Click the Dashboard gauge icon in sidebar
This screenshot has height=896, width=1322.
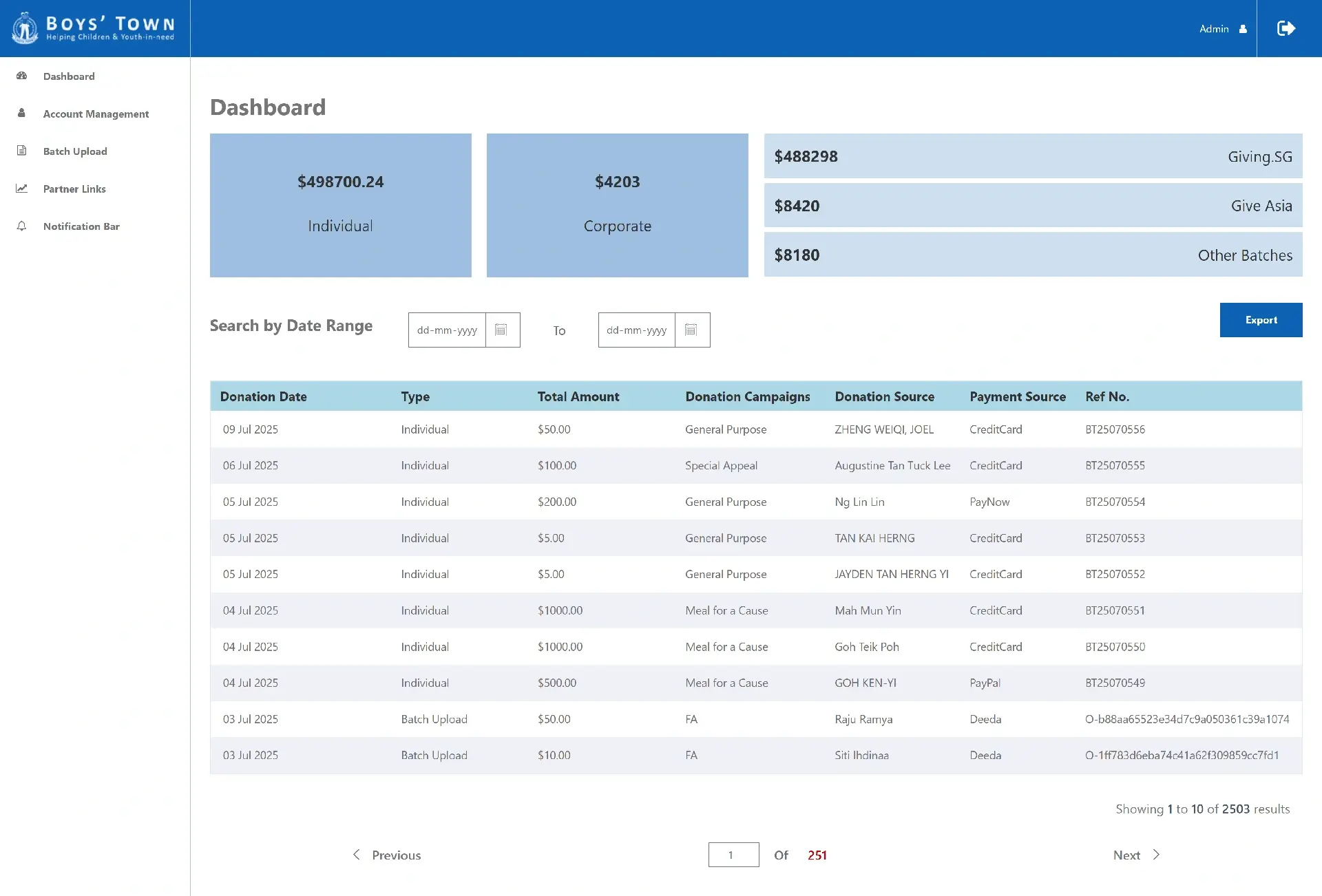(x=21, y=76)
